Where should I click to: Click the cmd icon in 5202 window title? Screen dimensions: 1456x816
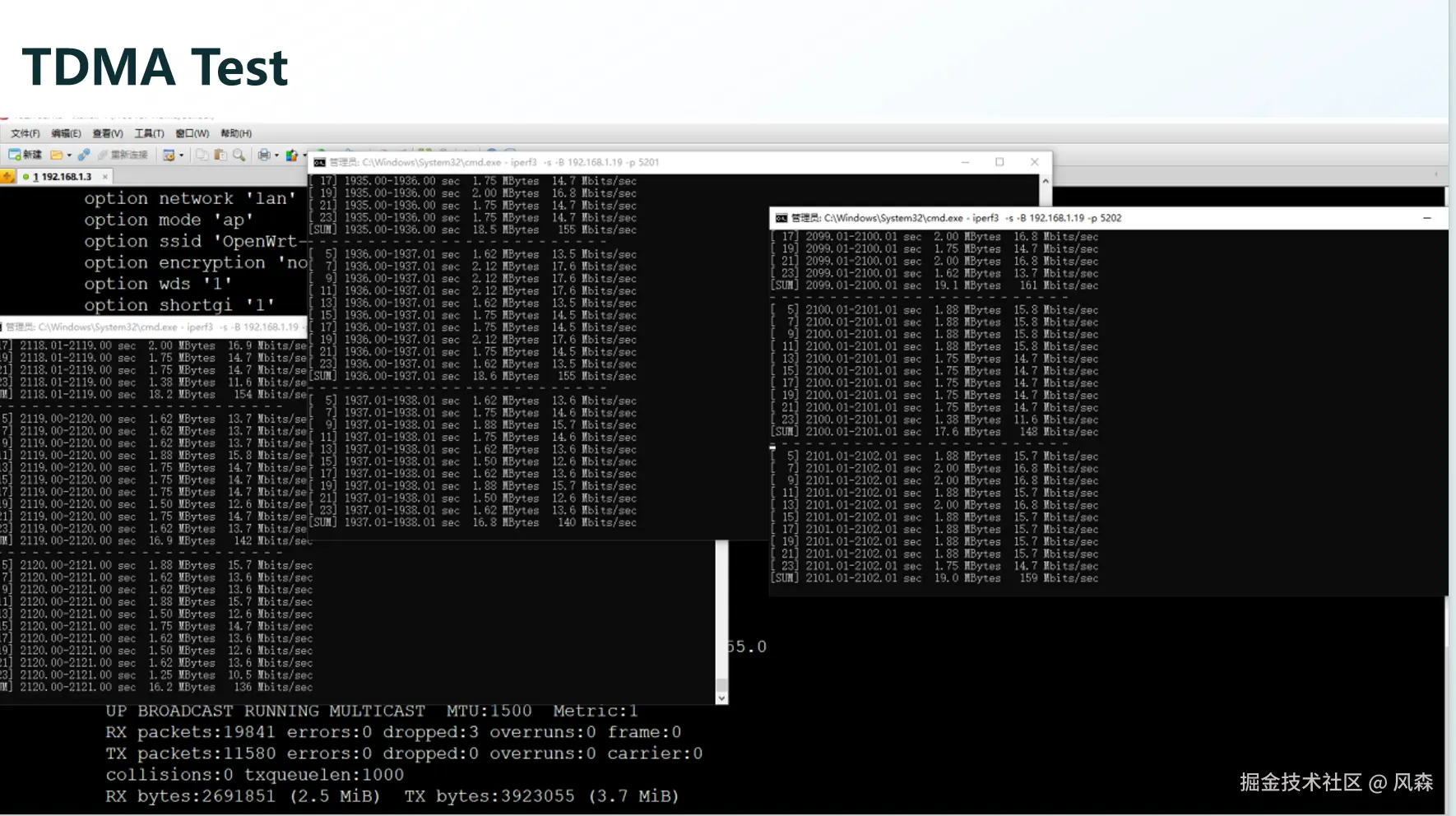pos(781,218)
